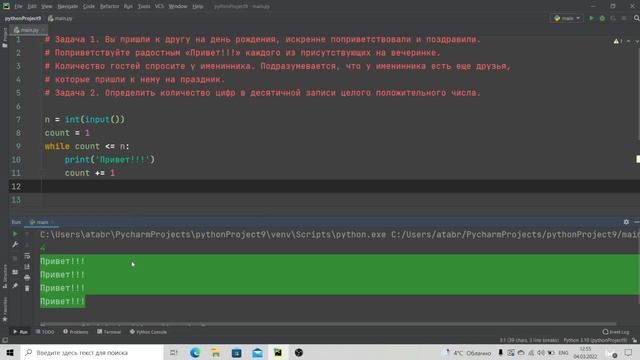Click the up arrow in Run panel
This screenshot has height=360, width=640.
pos(27,234)
